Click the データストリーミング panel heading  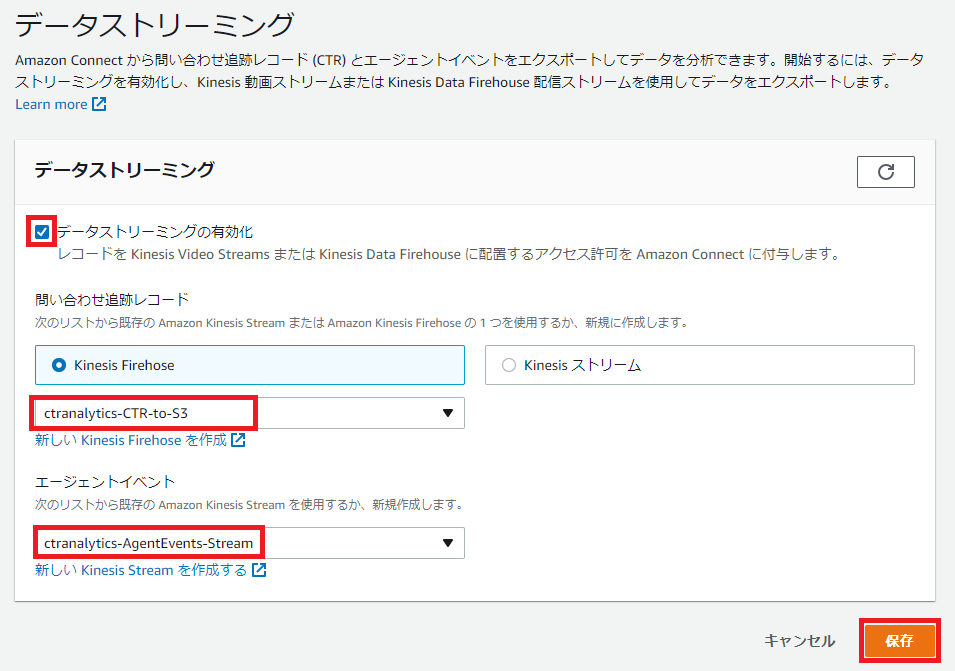tap(124, 170)
